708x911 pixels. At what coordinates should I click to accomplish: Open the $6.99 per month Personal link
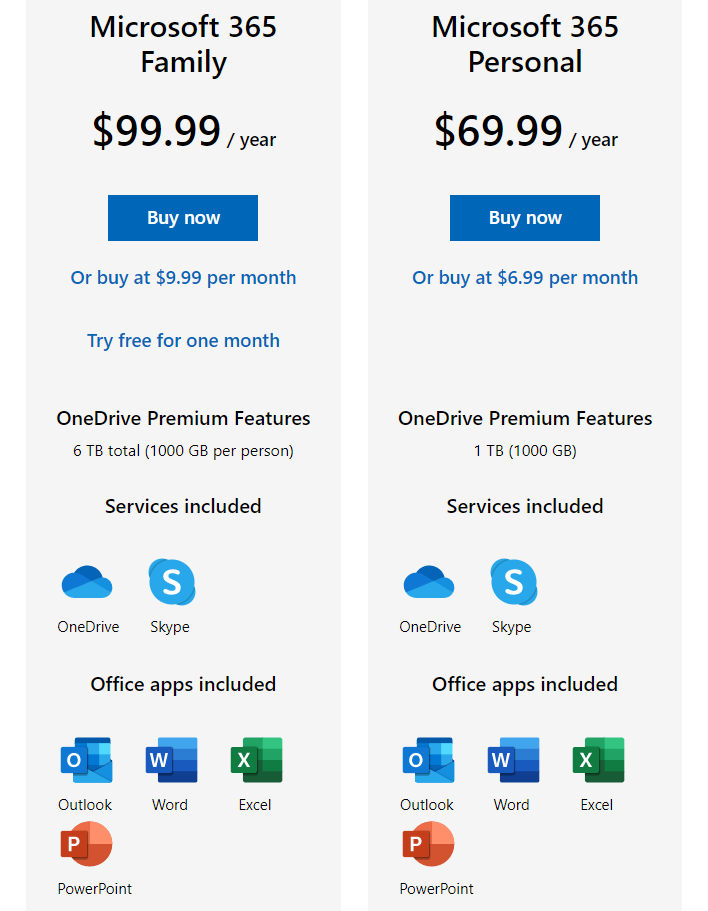(x=525, y=278)
